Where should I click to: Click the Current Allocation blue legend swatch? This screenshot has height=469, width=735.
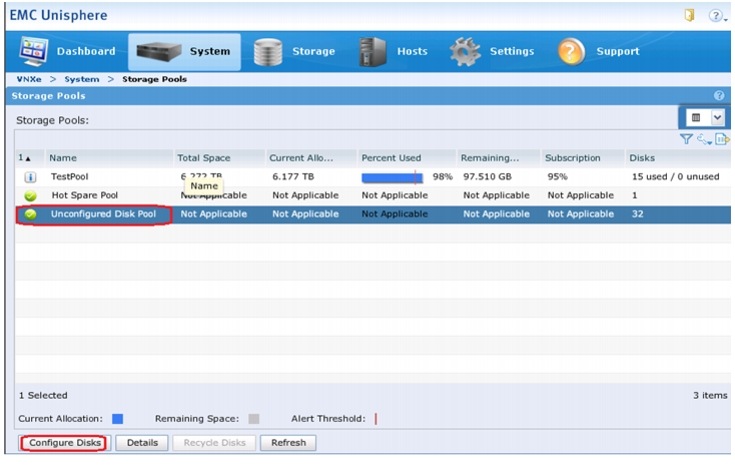(x=118, y=419)
